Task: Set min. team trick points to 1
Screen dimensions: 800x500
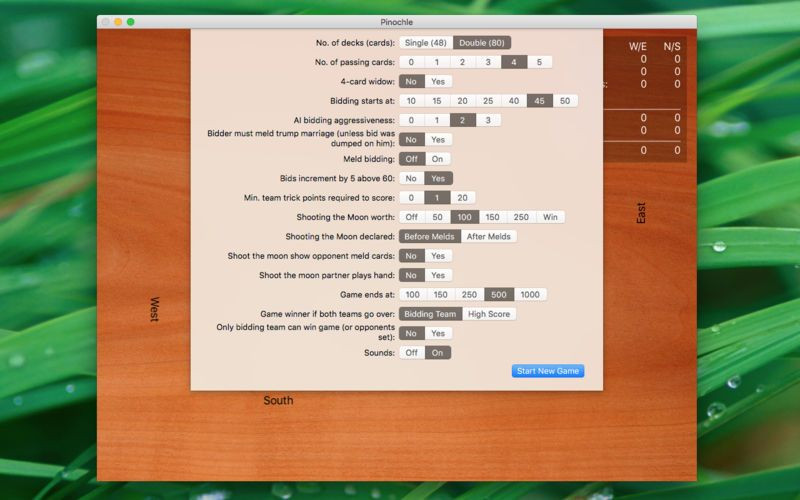Action: 437,198
